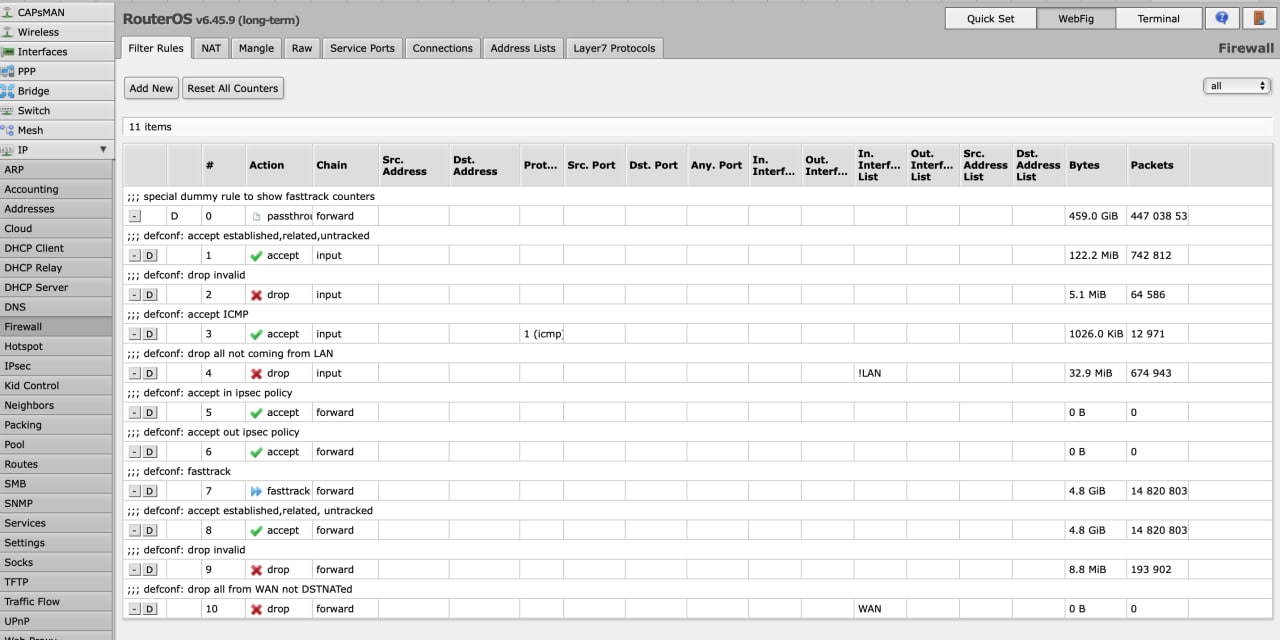The image size is (1280, 640).
Task: Open Kid Control in the IP submenu
Action: point(57,385)
